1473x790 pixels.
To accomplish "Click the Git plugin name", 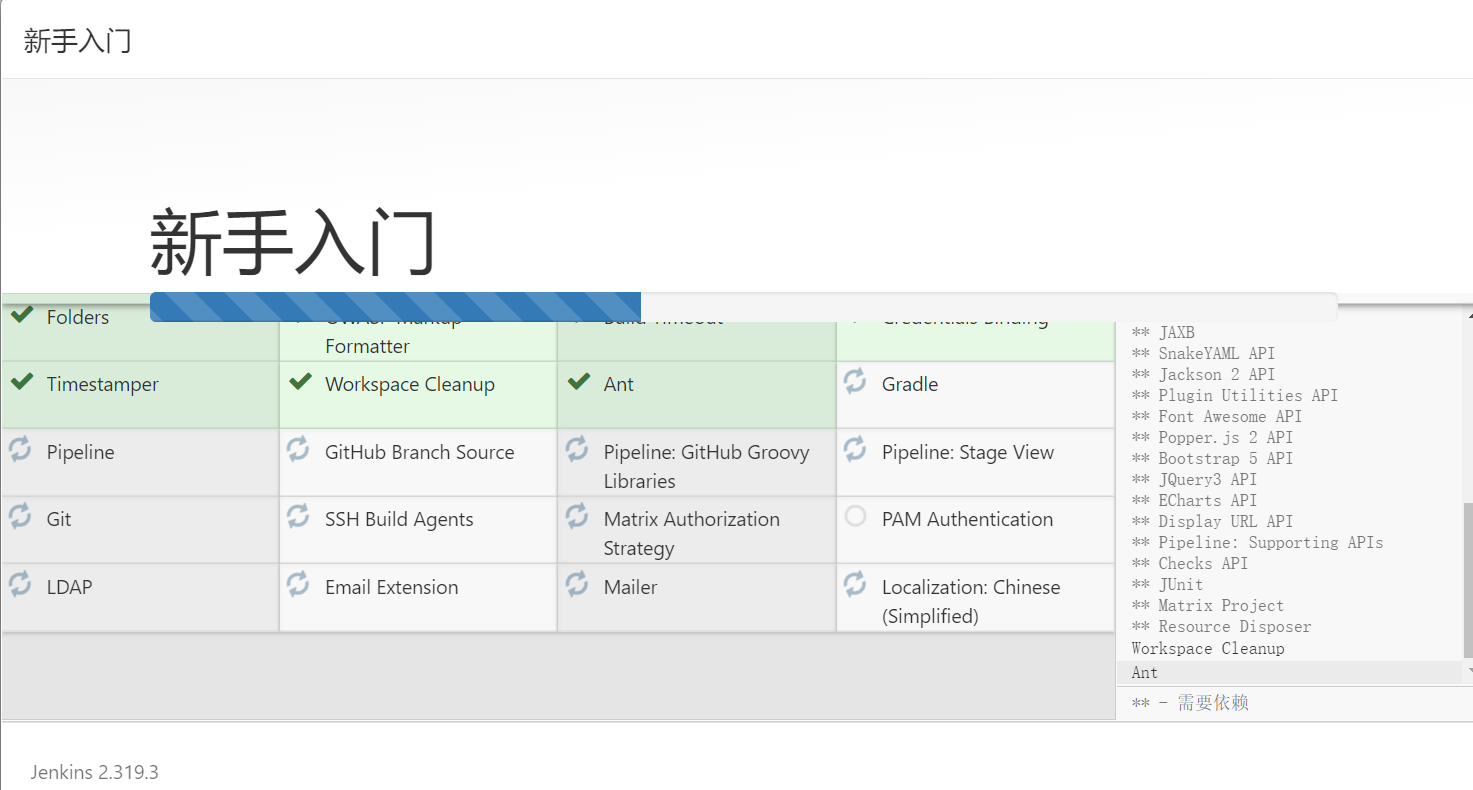I will (59, 519).
